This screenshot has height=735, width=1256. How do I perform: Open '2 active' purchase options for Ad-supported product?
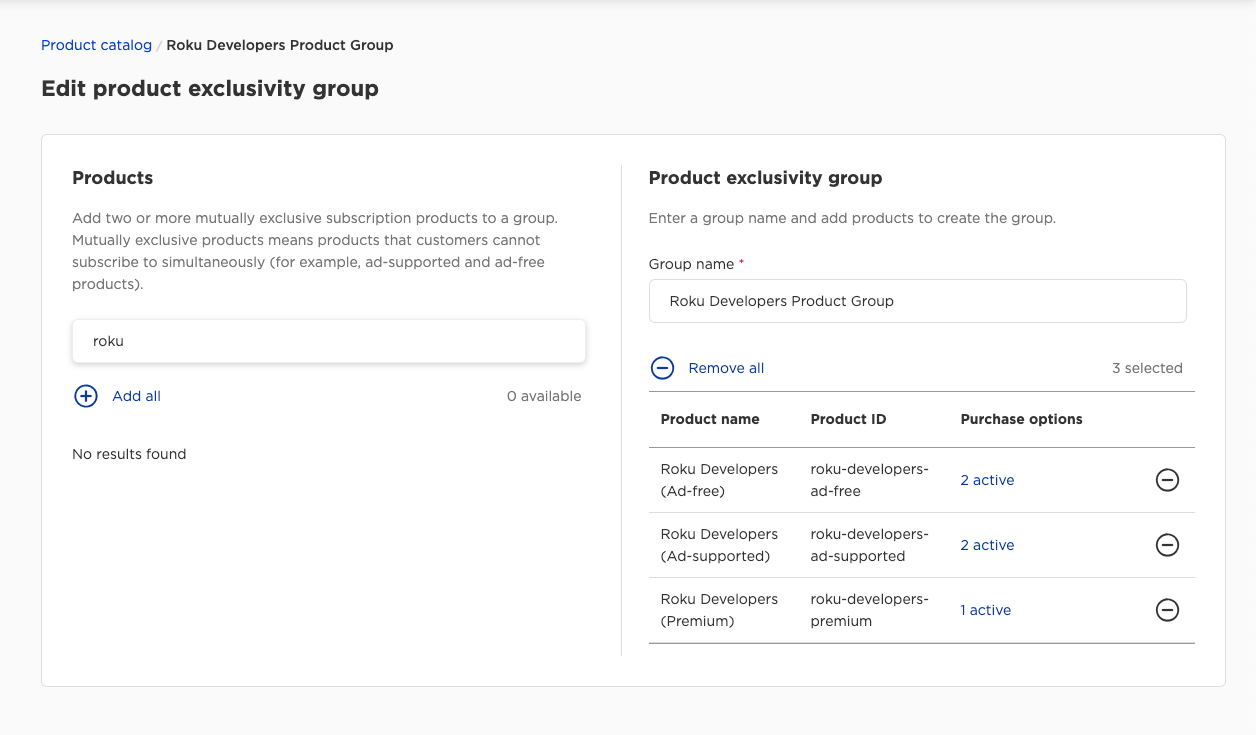click(987, 545)
